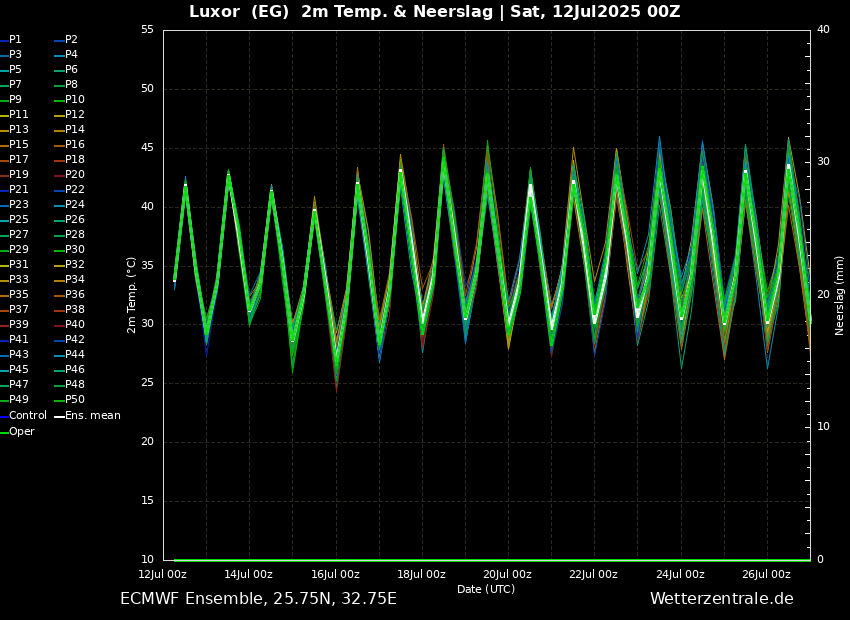Screen dimensions: 850x620
Task: Select the Ens. mean legend entry
Action: click(92, 415)
